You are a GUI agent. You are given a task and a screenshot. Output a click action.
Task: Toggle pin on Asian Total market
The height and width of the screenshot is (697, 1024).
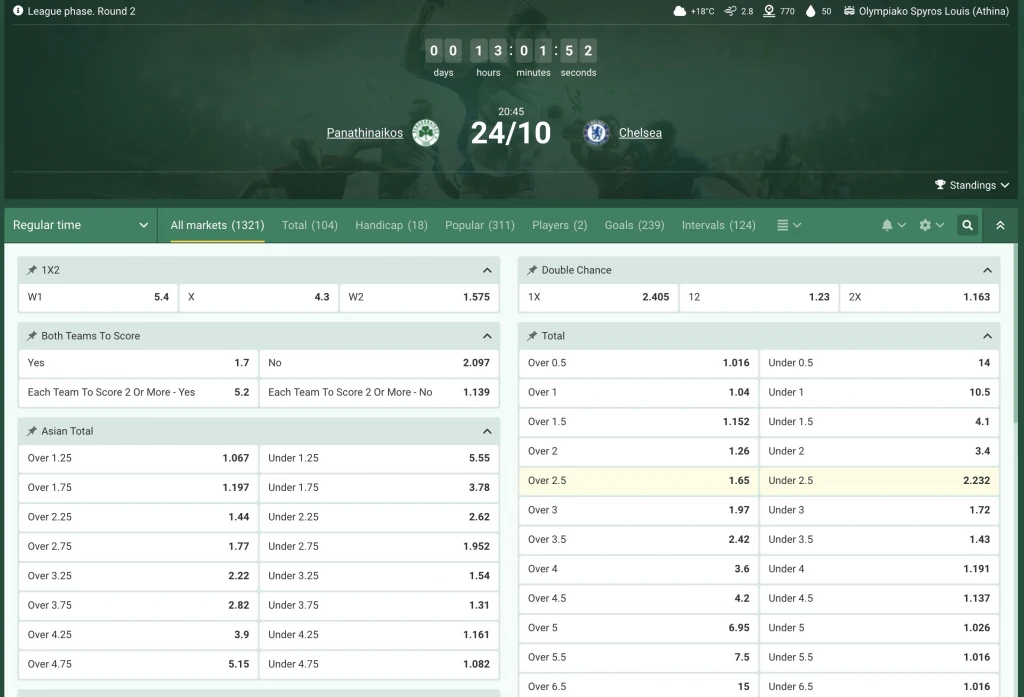32,431
